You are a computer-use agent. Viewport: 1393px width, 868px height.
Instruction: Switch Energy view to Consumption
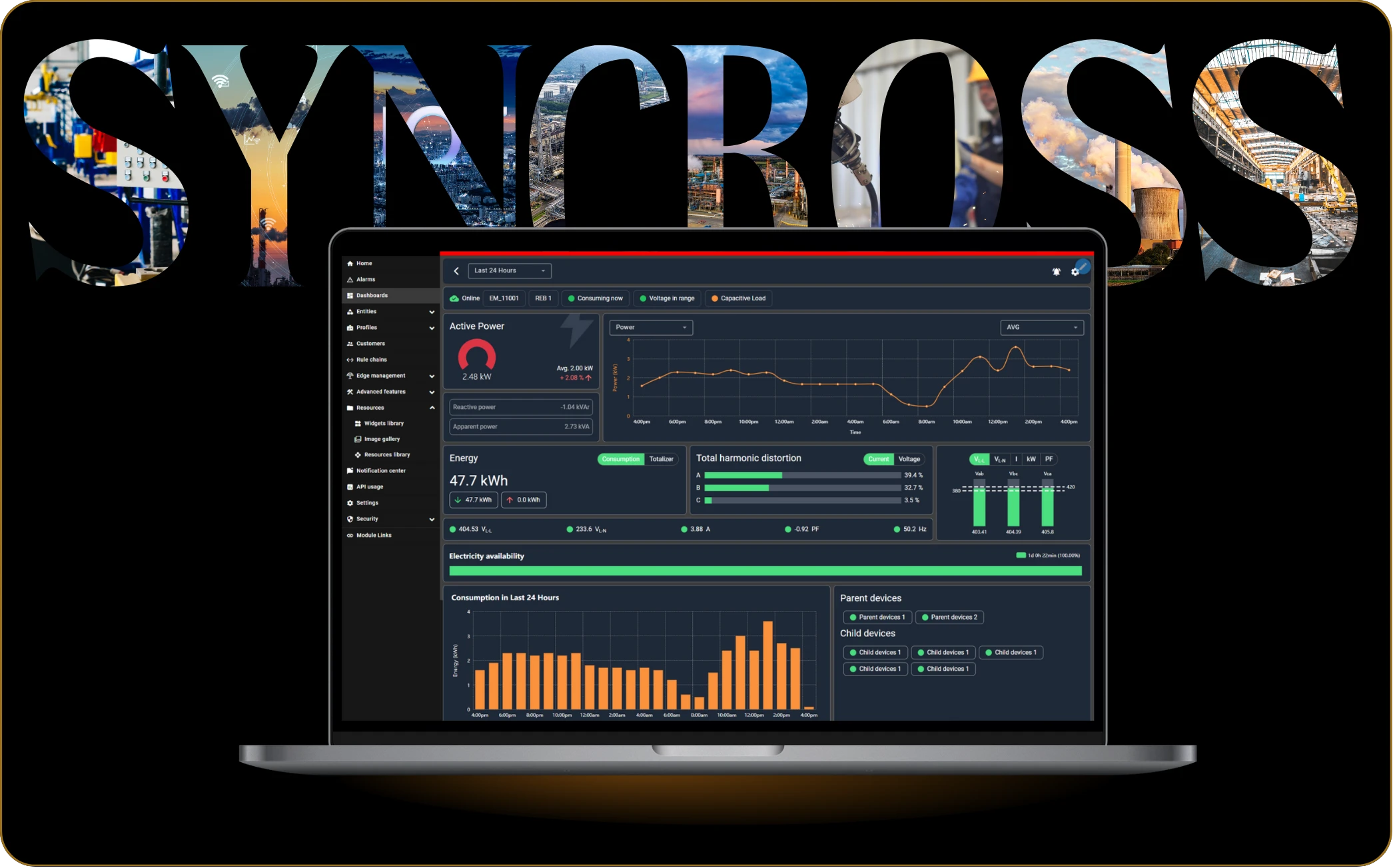pyautogui.click(x=621, y=460)
